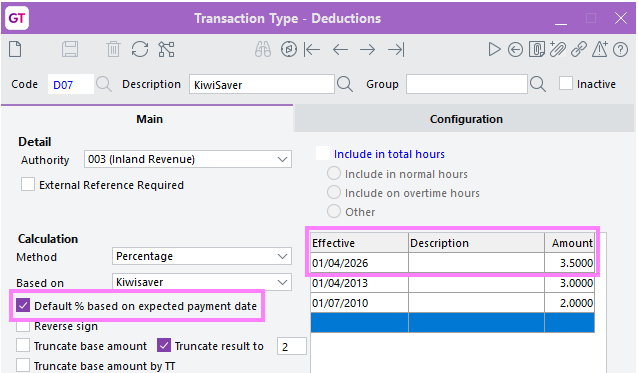This screenshot has width=638, height=373.
Task: Click the document with paperclip icon
Action: pos(536,49)
